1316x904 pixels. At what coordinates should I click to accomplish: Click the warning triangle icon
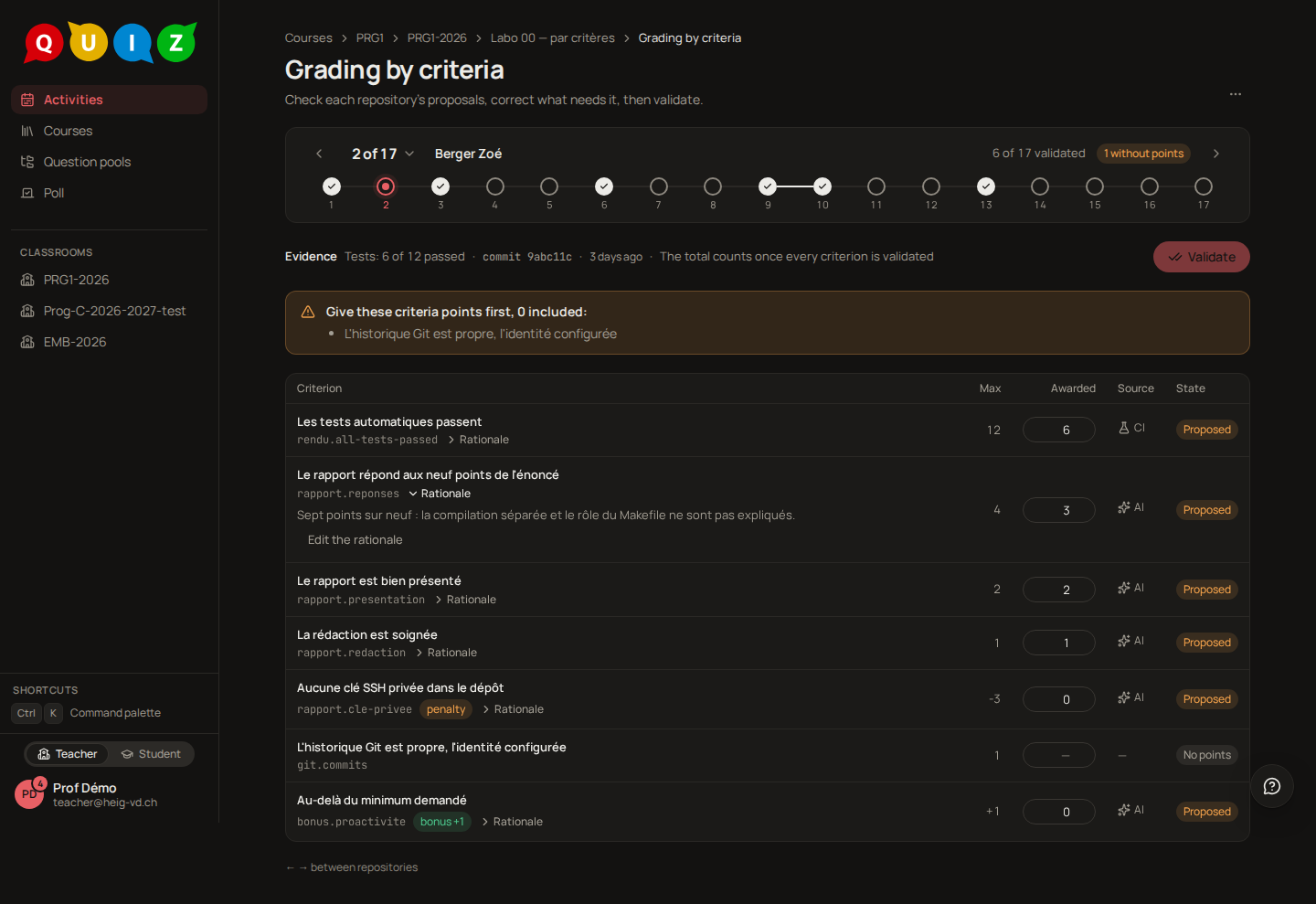pos(308,312)
